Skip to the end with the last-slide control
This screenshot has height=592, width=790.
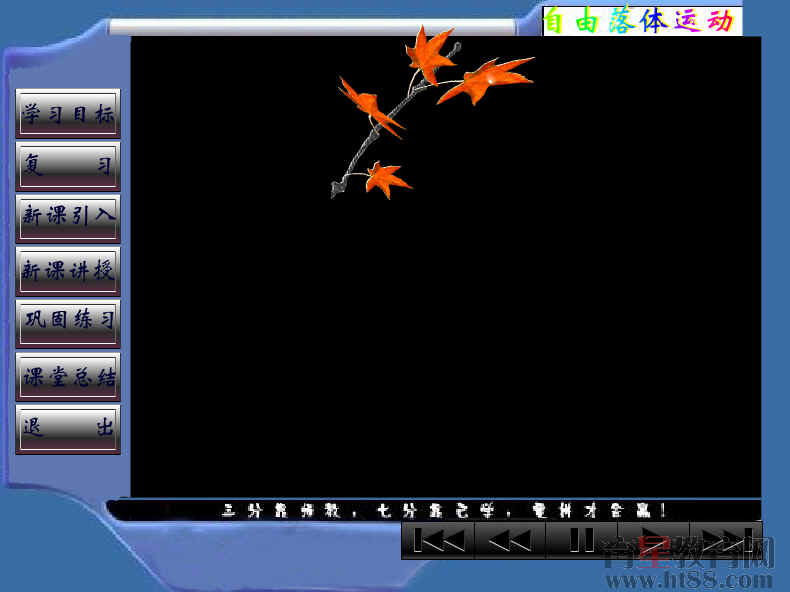pyautogui.click(x=726, y=540)
